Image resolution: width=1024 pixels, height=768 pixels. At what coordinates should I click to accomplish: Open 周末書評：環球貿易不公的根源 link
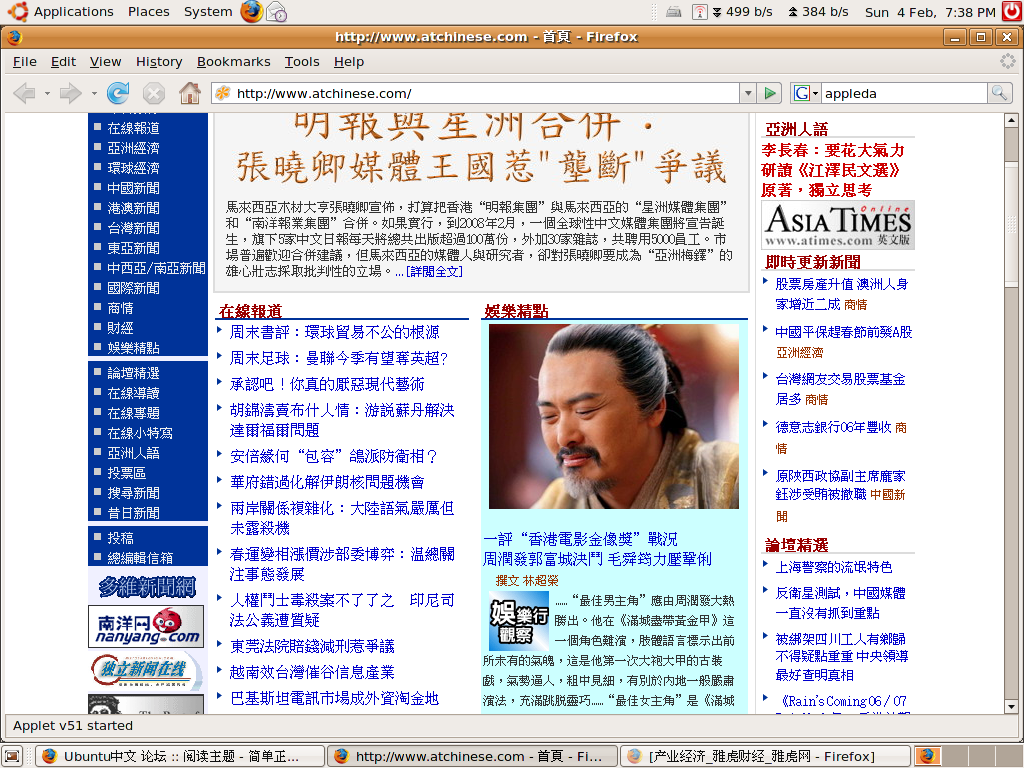[x=334, y=332]
